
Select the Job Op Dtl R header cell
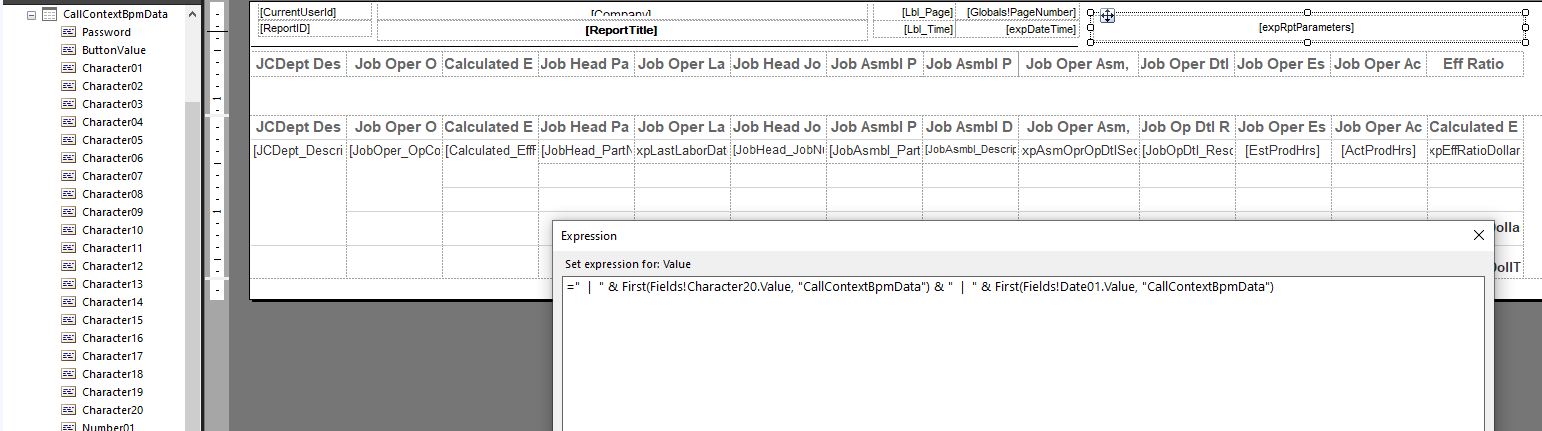(x=1187, y=127)
